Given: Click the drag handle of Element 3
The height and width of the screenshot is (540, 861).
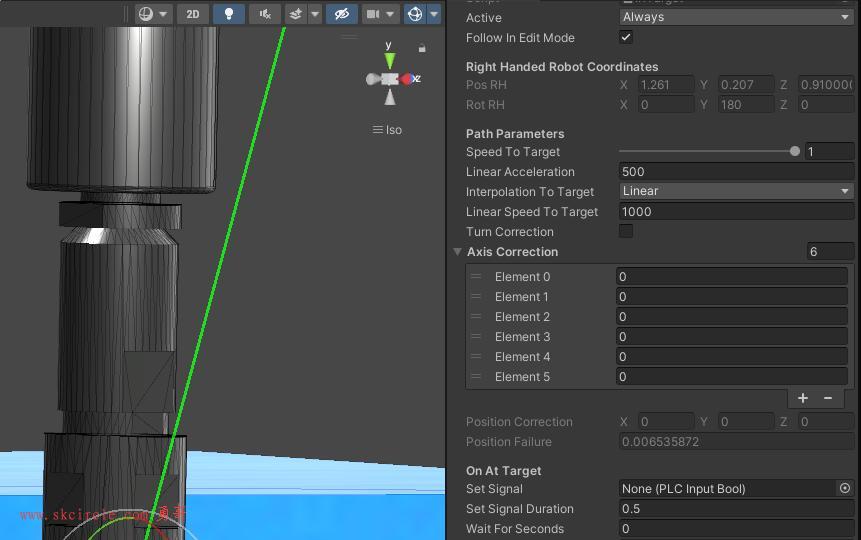Looking at the screenshot, I should (x=476, y=337).
